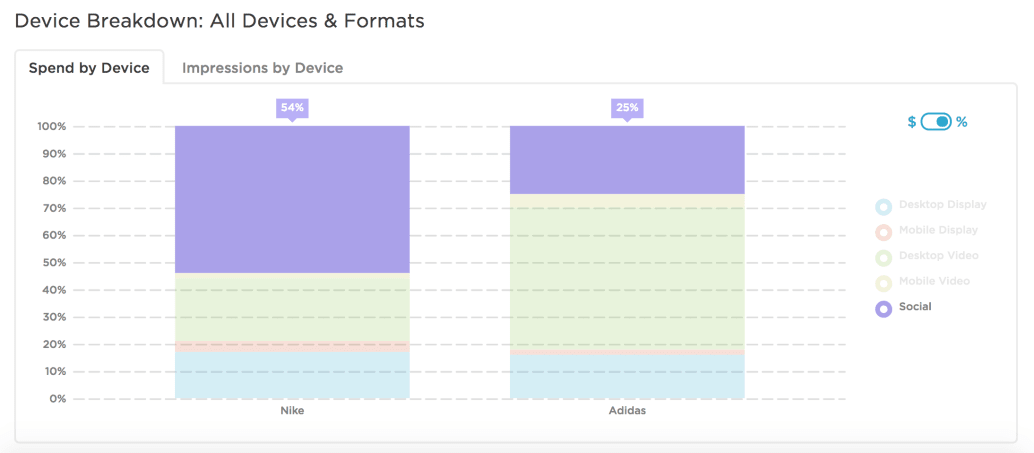Click the percent sign unit label

[961, 122]
